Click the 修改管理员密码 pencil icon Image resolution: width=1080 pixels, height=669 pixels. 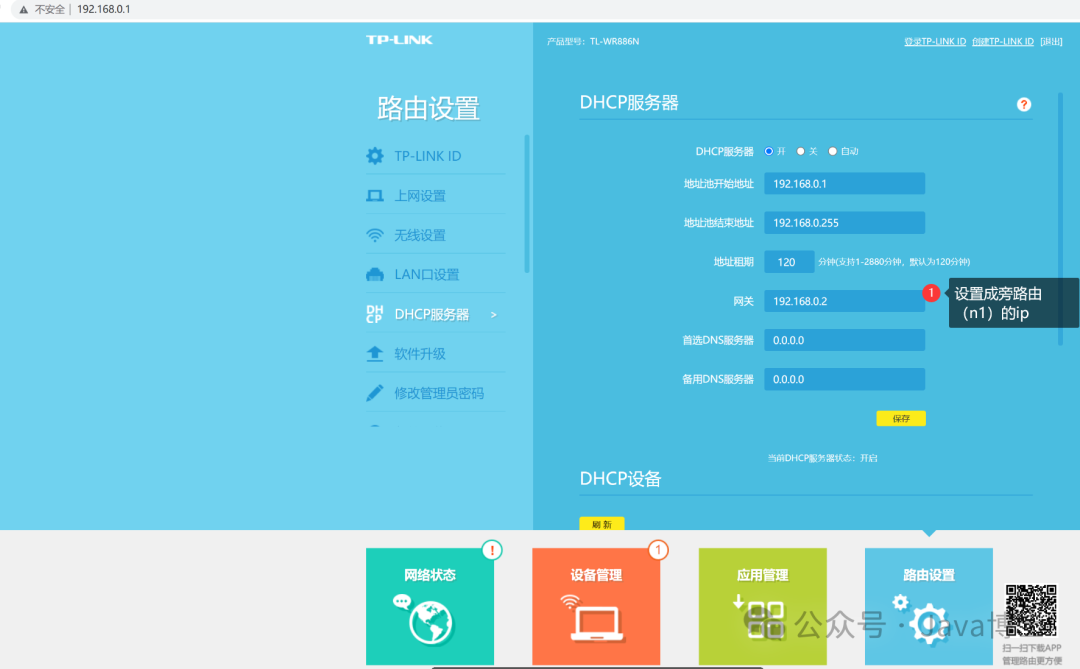coord(375,393)
